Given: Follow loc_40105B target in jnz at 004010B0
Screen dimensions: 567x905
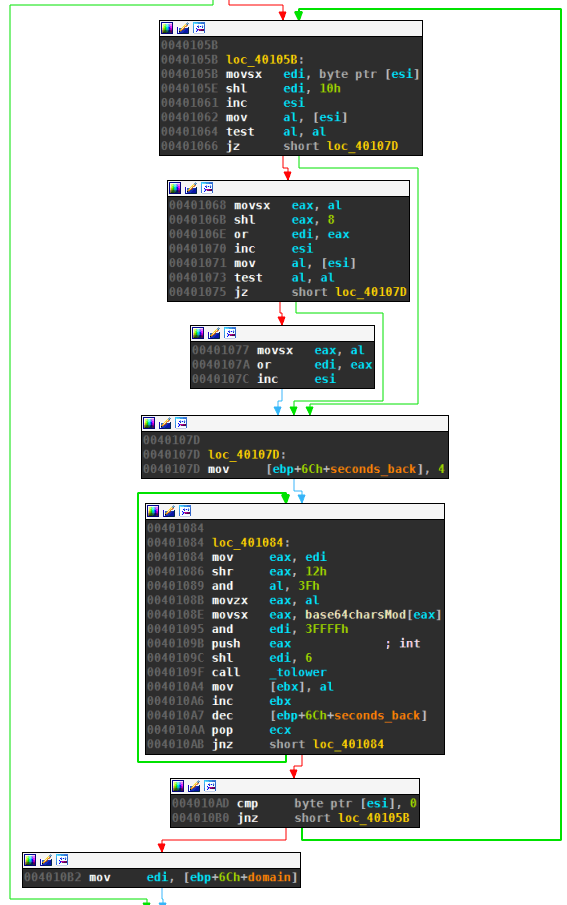Looking at the screenshot, I should pyautogui.click(x=374, y=818).
